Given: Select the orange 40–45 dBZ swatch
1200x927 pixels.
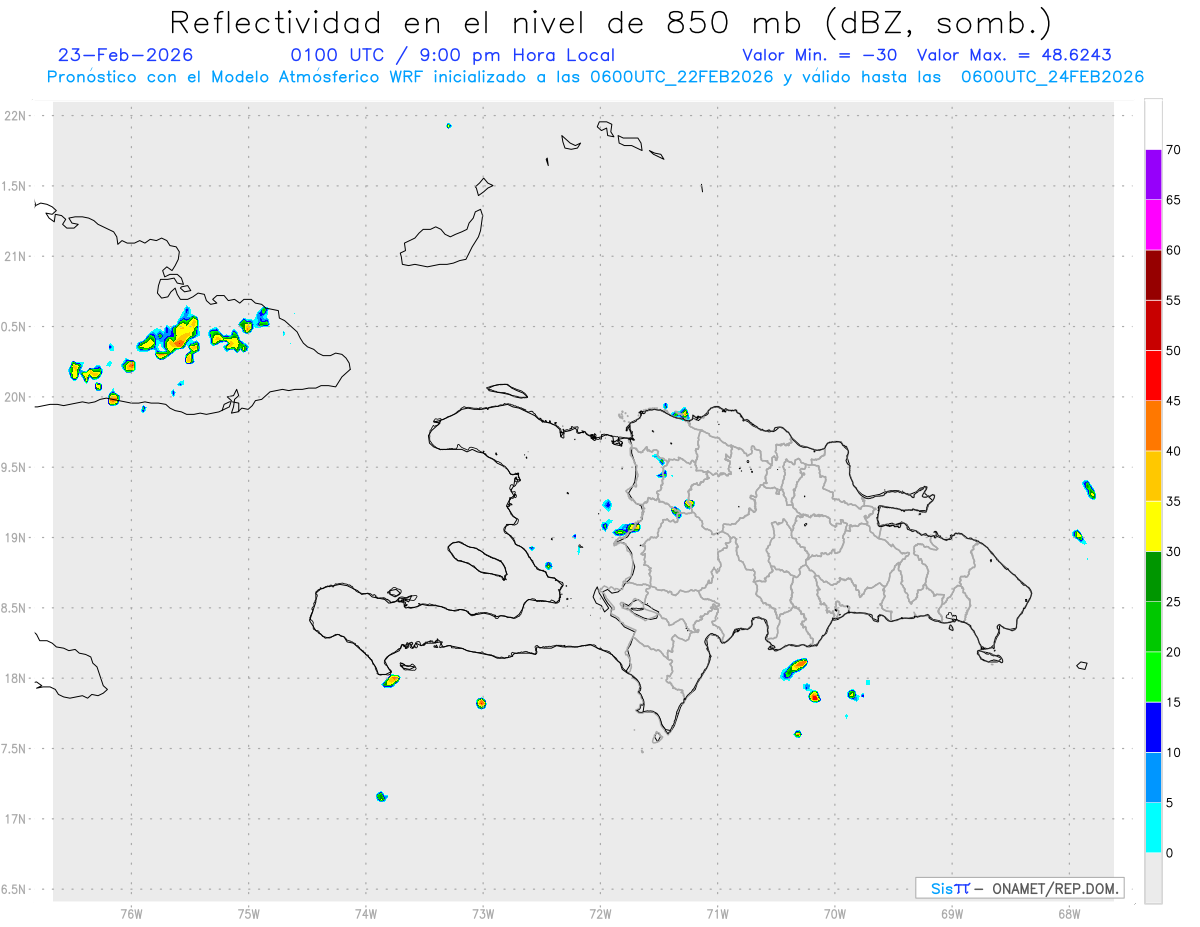Looking at the screenshot, I should click(1153, 426).
